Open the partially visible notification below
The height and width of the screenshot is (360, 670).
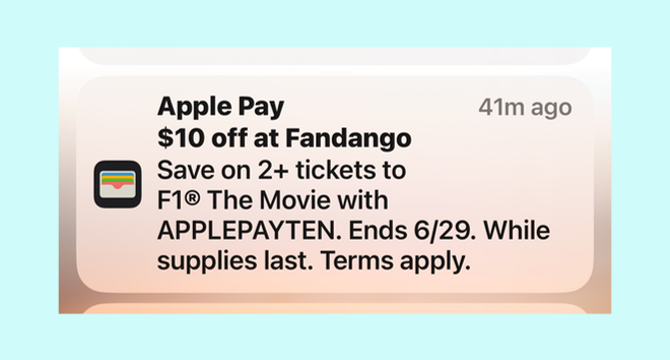(x=335, y=308)
